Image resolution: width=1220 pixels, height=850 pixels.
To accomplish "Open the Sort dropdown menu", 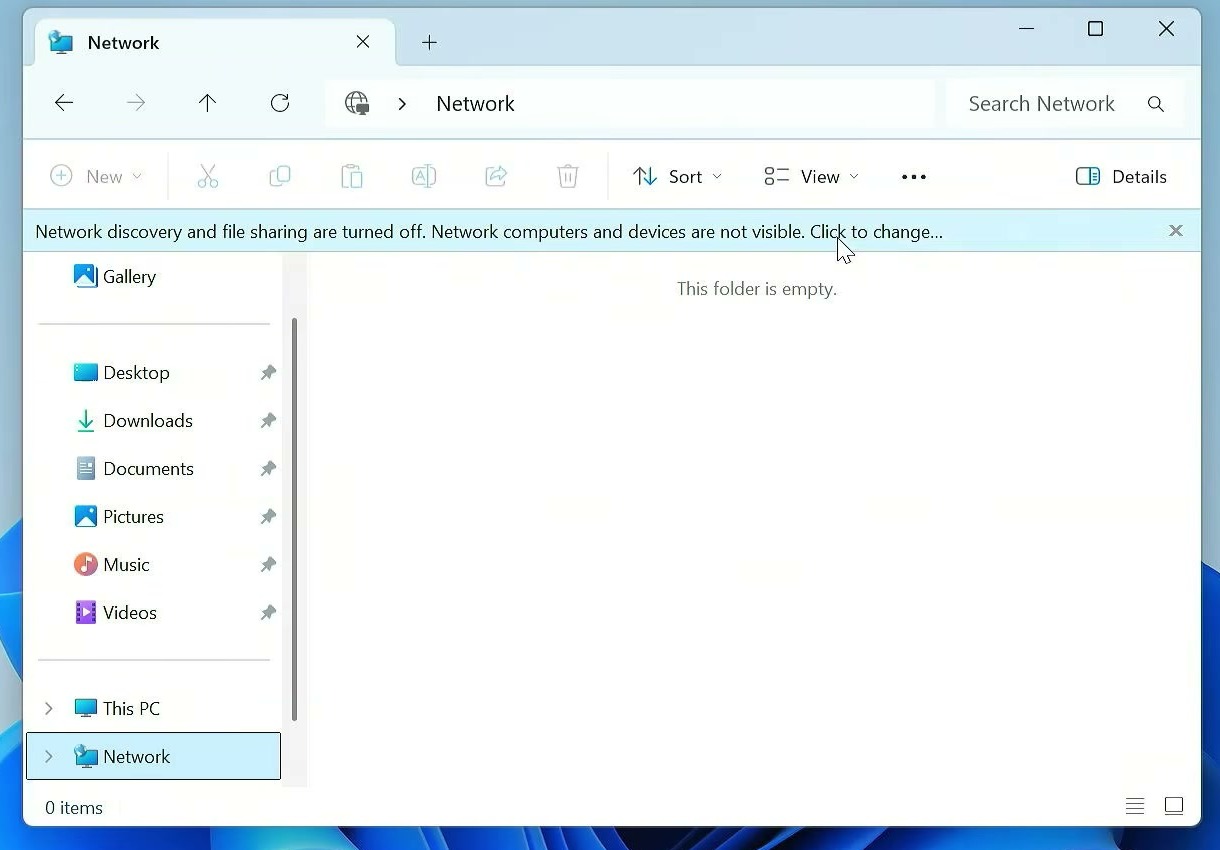I will 677,176.
